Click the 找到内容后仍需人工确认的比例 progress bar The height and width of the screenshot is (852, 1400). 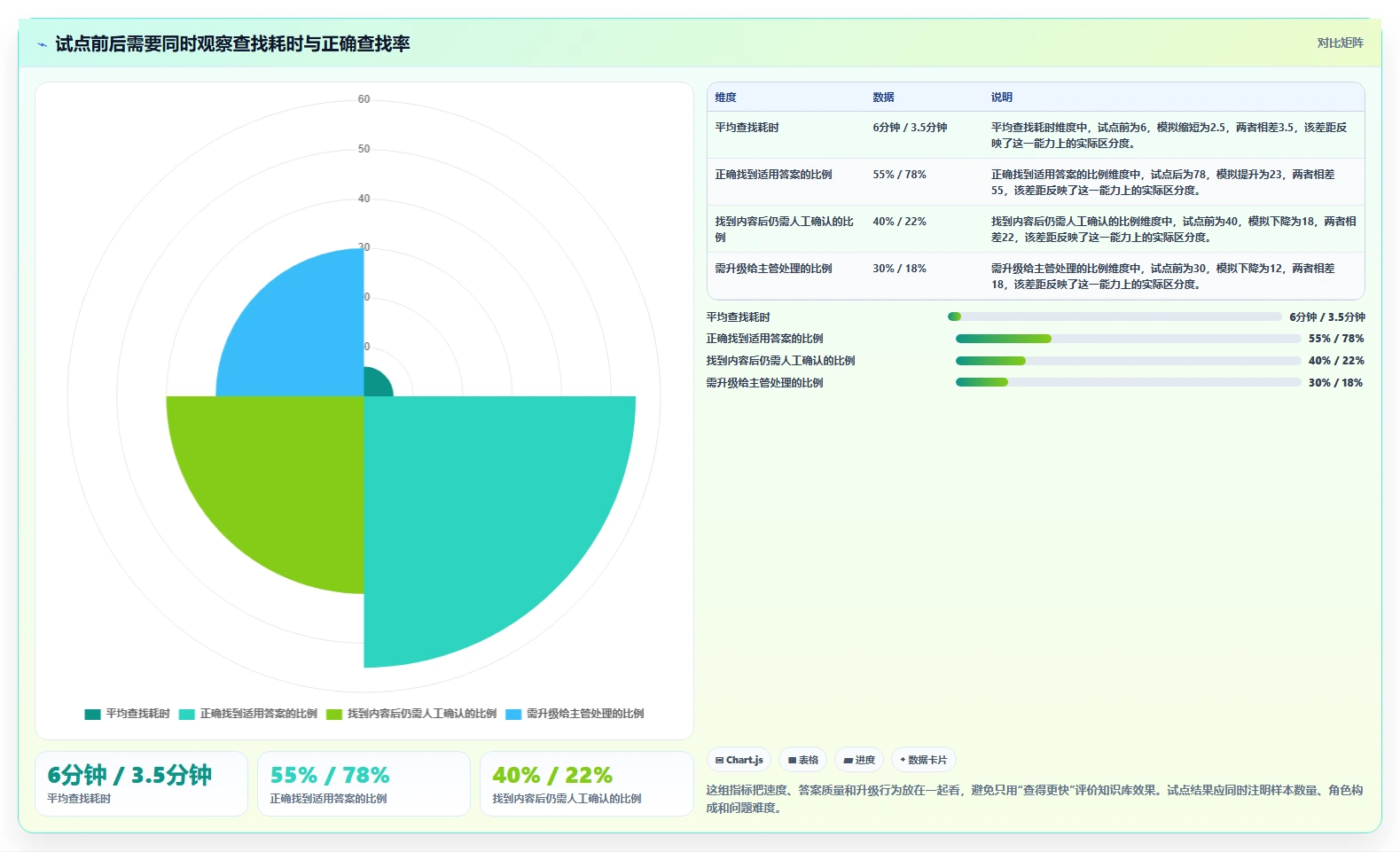click(1128, 361)
